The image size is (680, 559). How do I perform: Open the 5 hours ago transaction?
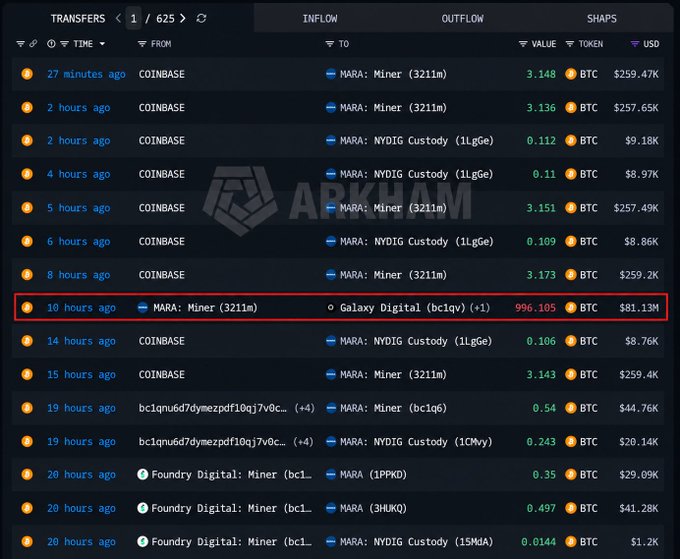78,208
